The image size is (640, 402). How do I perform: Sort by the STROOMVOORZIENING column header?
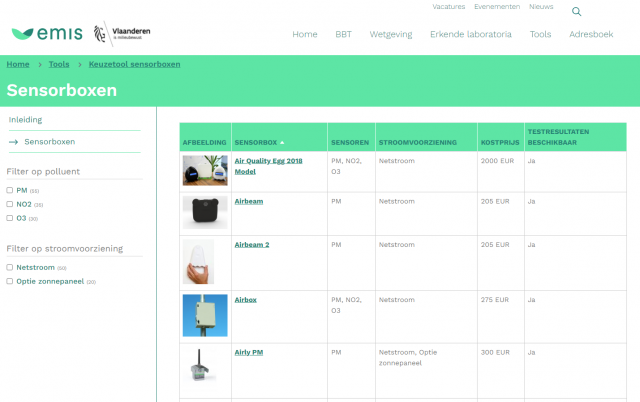(x=418, y=142)
